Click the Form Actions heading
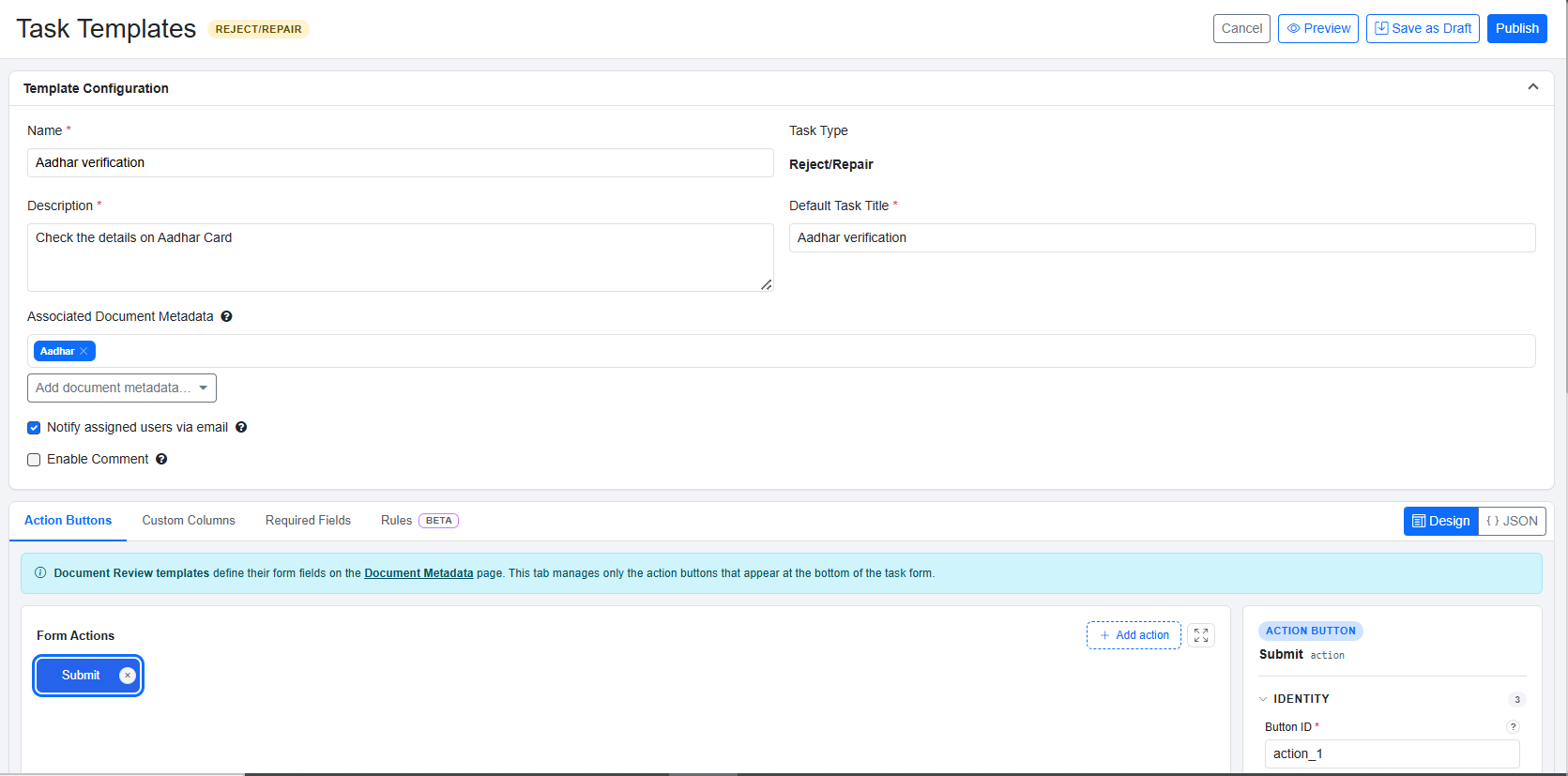The height and width of the screenshot is (776, 1568). click(75, 635)
